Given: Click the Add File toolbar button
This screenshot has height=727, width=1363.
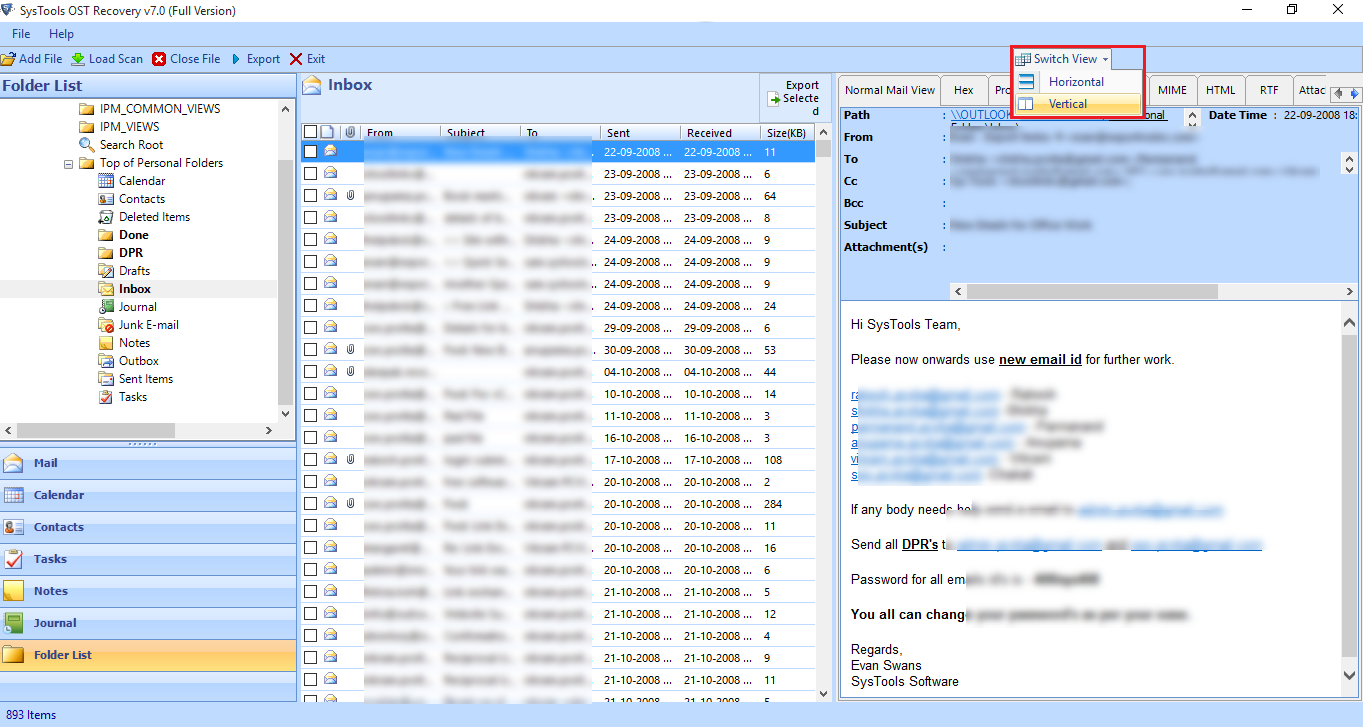Looking at the screenshot, I should [32, 59].
